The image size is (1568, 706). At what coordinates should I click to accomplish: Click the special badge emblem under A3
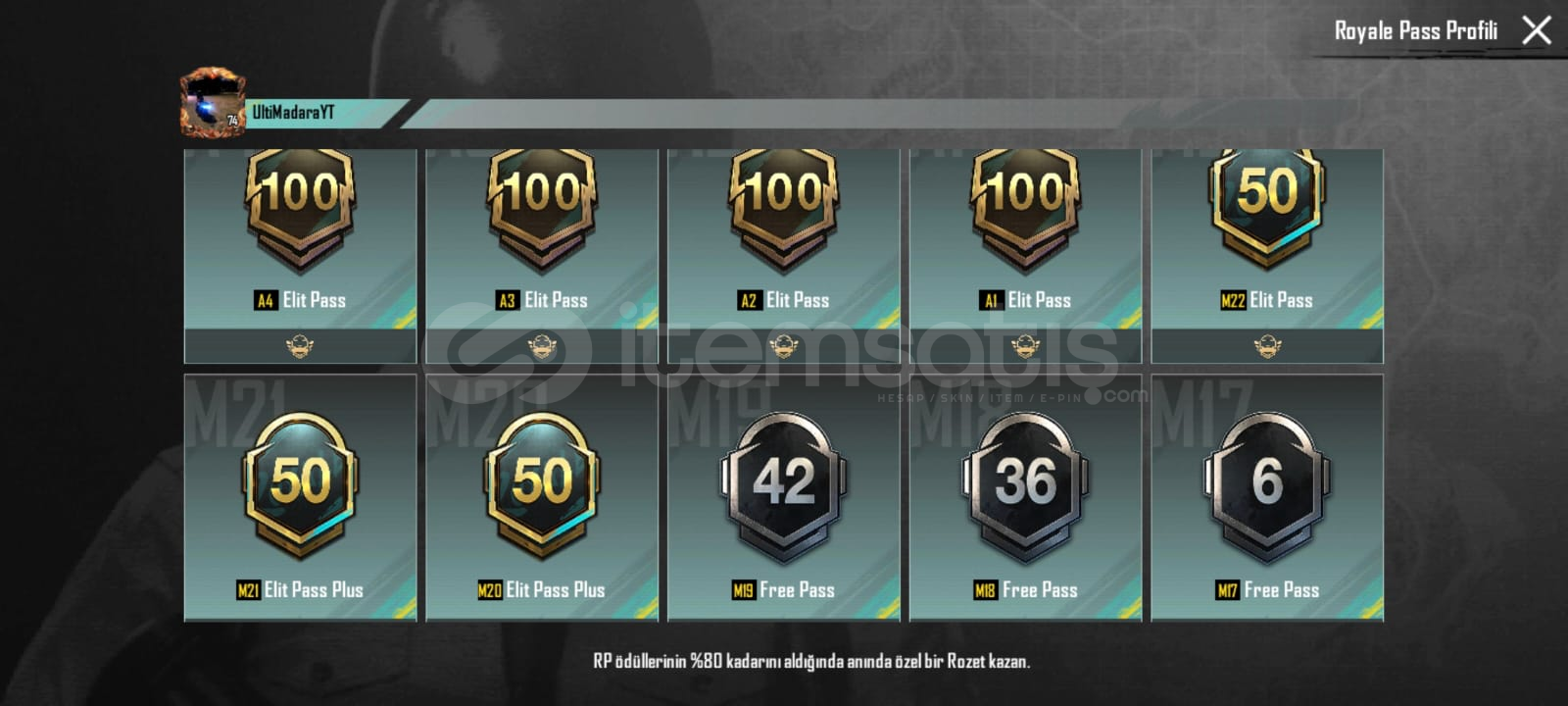542,346
